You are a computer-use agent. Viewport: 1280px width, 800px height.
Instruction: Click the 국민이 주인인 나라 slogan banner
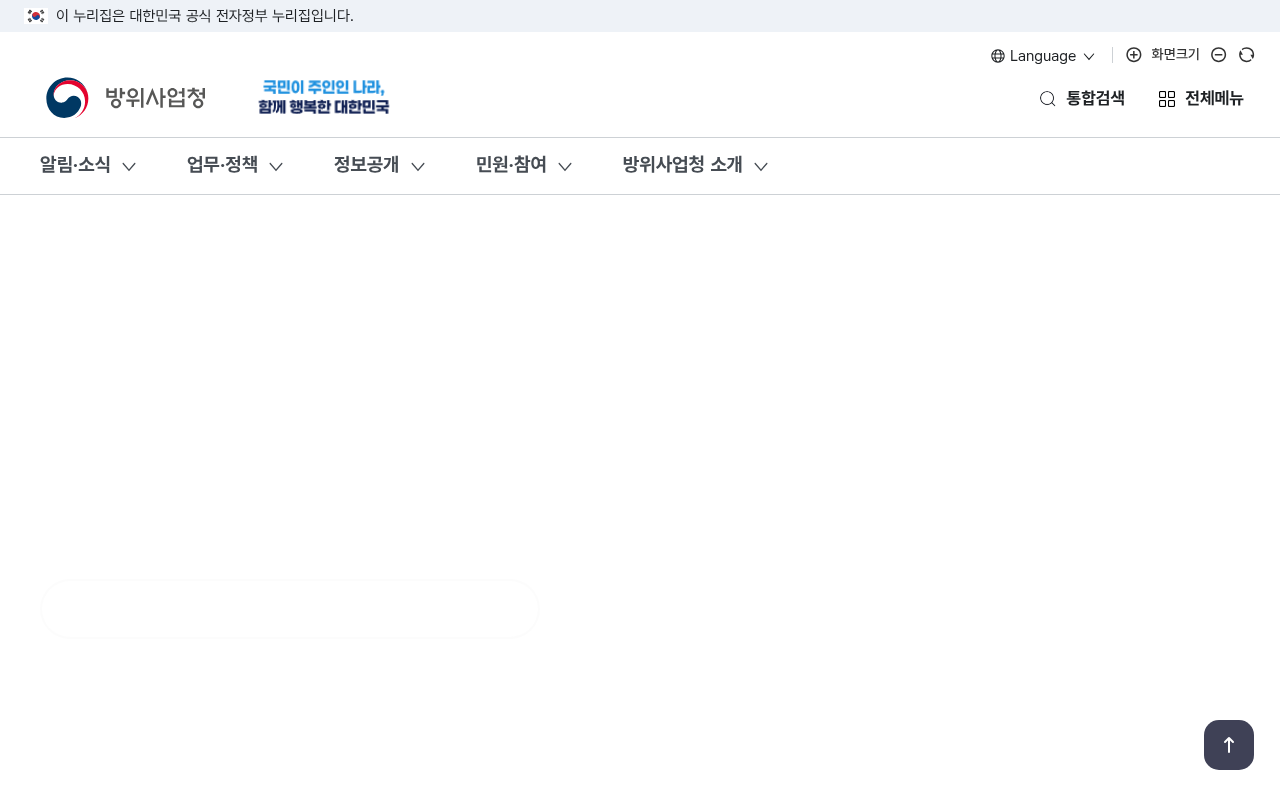pos(323,97)
